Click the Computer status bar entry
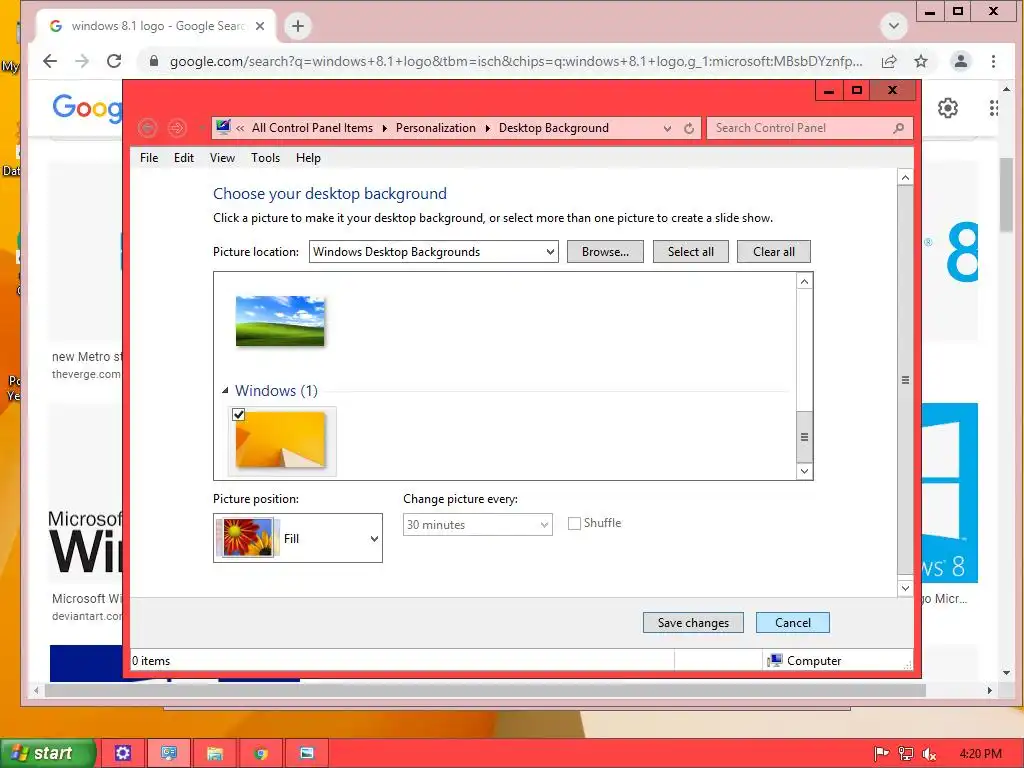The image size is (1024, 768). pyautogui.click(x=805, y=660)
